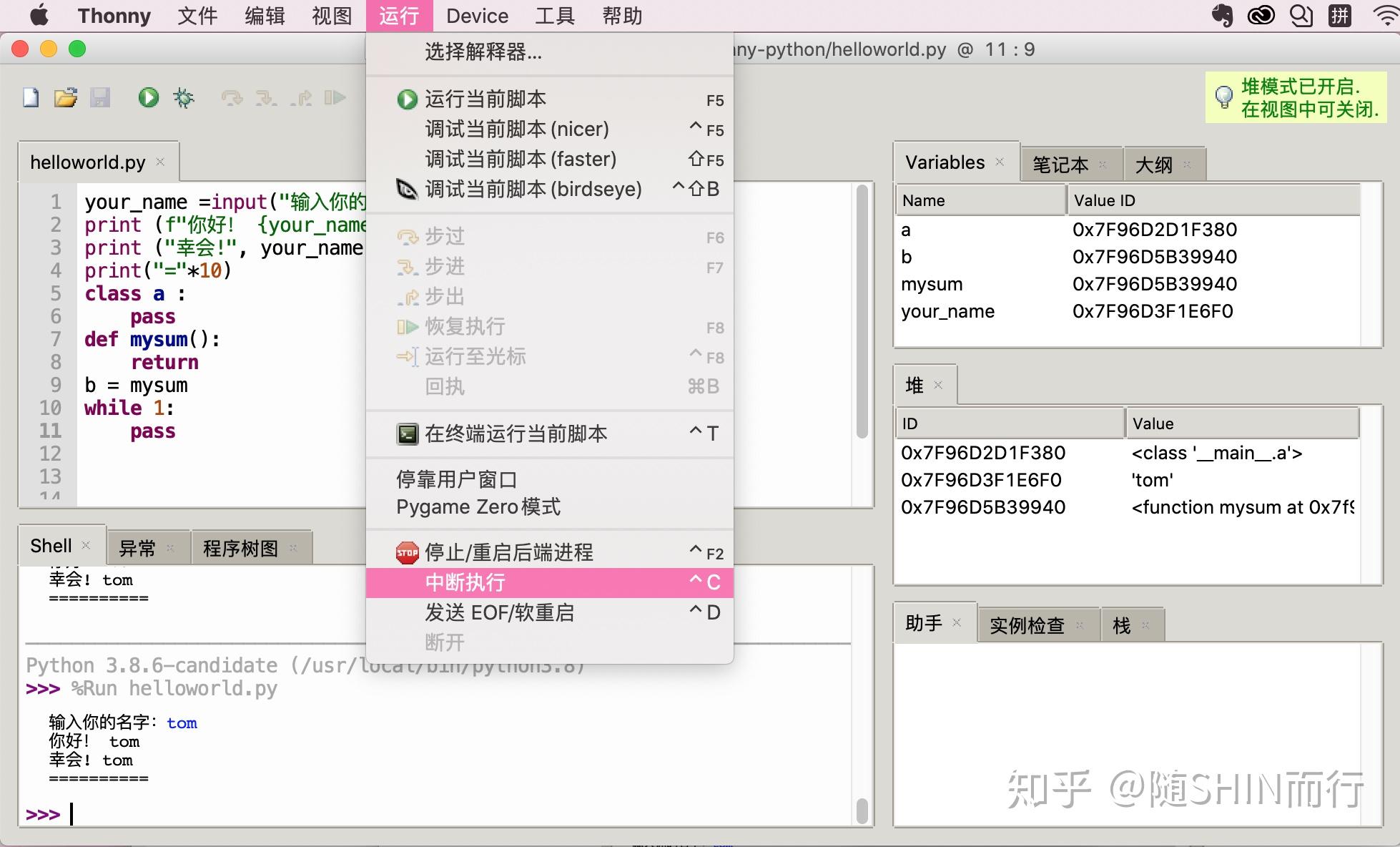The height and width of the screenshot is (847, 1400).
Task: Click the New file toolbar icon
Action: point(31,97)
